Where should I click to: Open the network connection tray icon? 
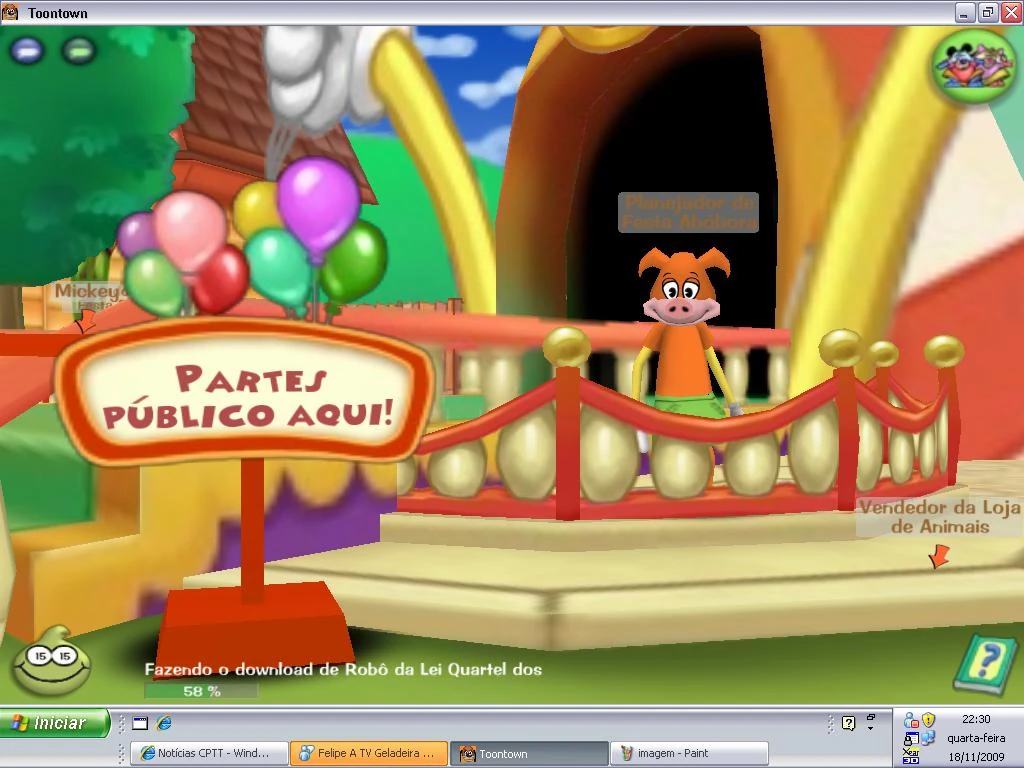click(928, 739)
